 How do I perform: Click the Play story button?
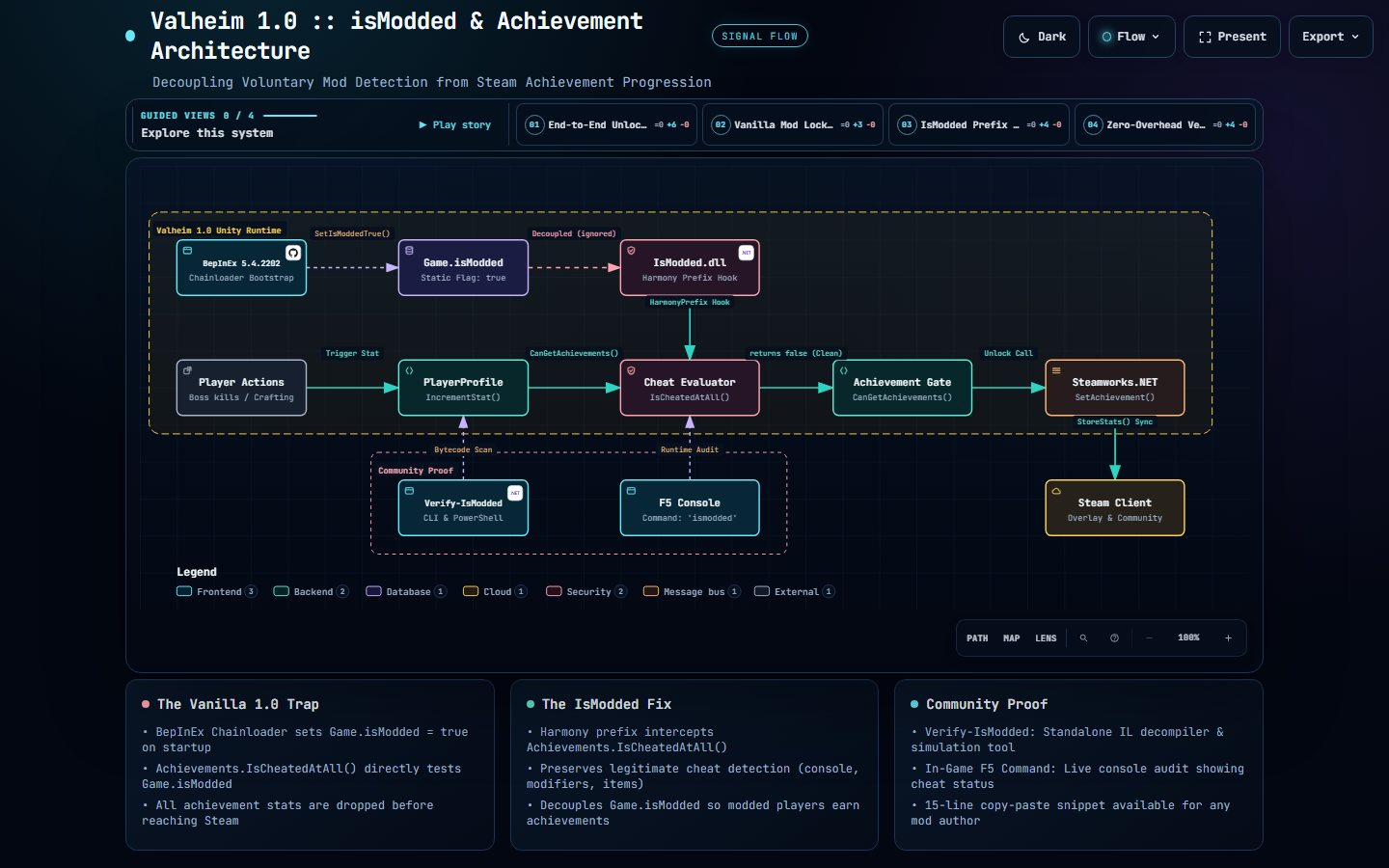tap(455, 125)
